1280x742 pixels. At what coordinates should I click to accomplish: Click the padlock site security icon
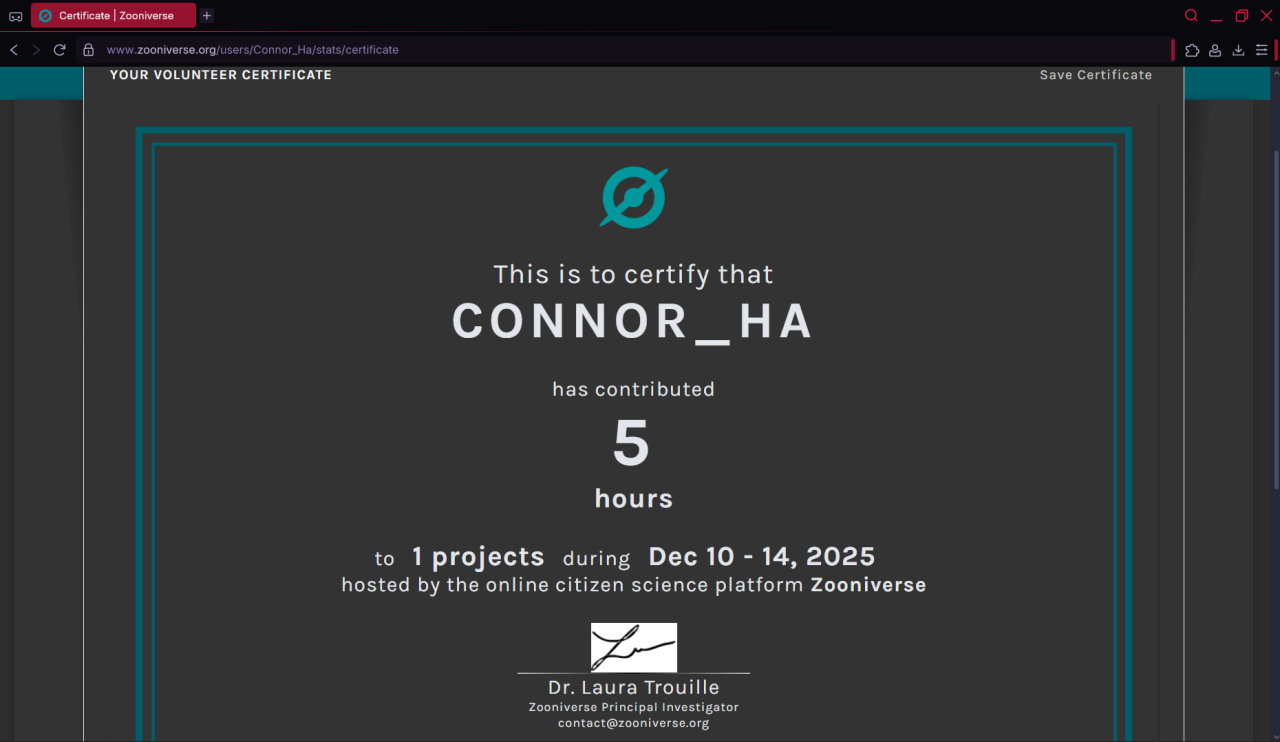pos(88,50)
